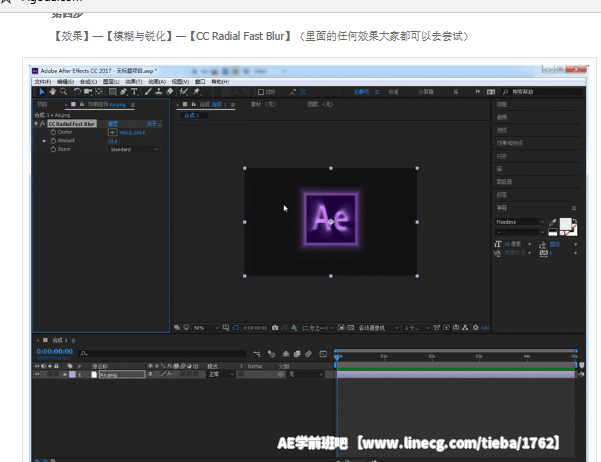The image size is (601, 462).
Task: Click the timeline current time 0:00:00:00
Action: point(54,351)
